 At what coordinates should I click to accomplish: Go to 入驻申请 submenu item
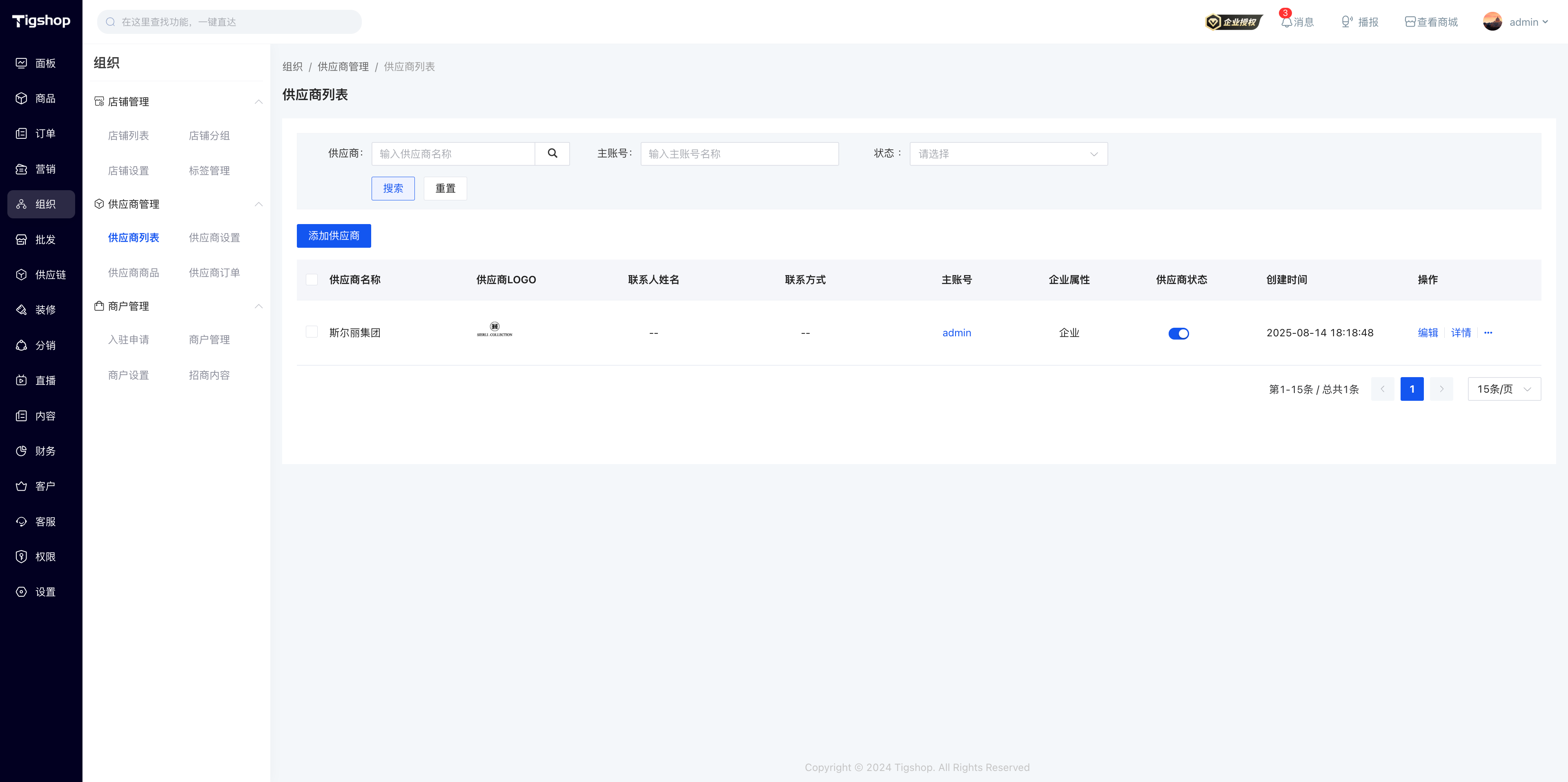click(129, 340)
